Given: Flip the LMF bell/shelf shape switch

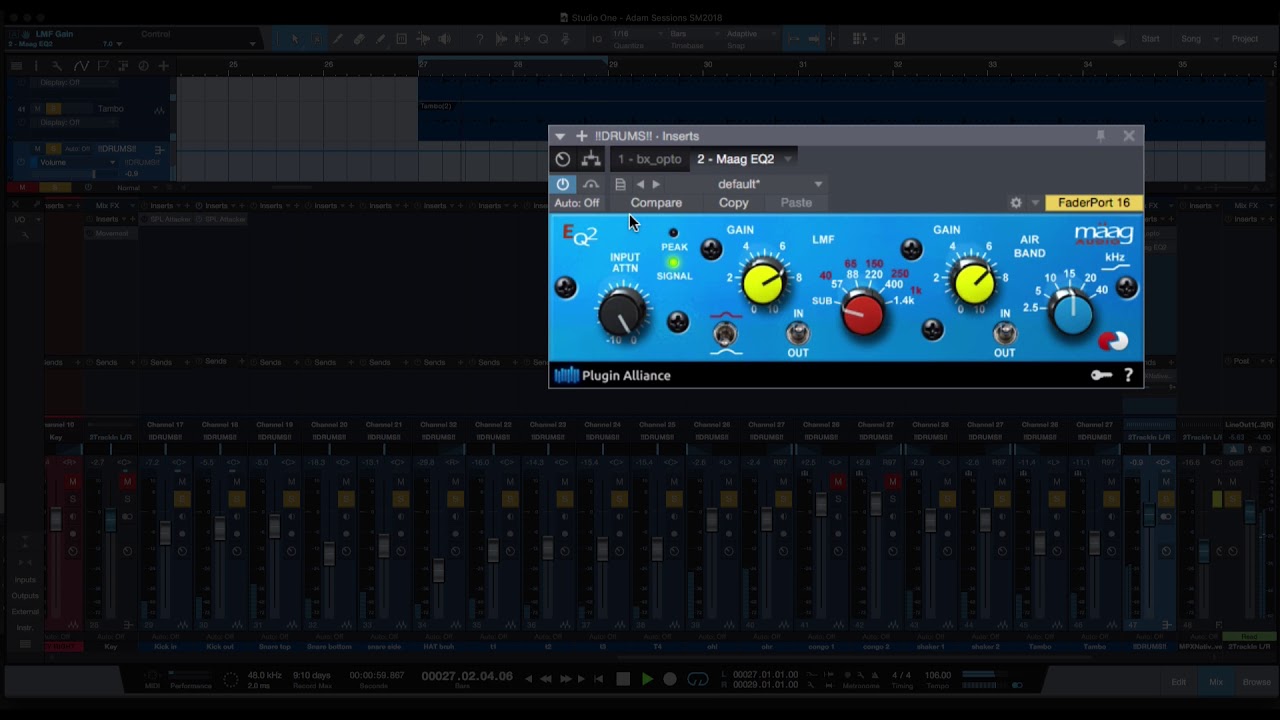Looking at the screenshot, I should coord(725,334).
